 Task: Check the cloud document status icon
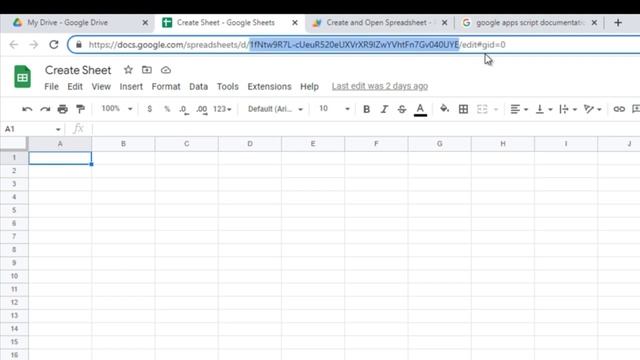(166, 70)
